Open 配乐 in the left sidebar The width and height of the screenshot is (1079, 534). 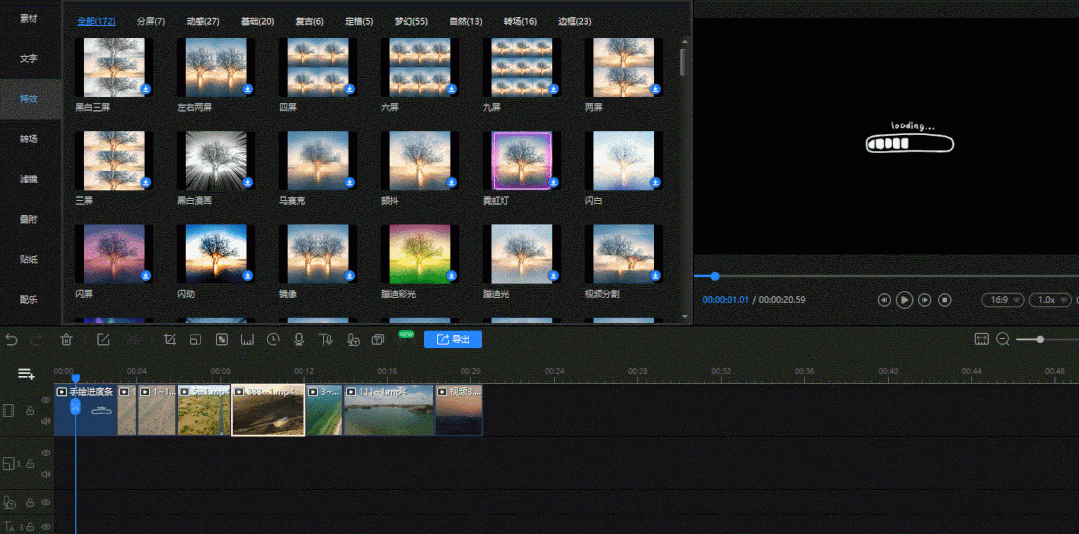(x=29, y=299)
